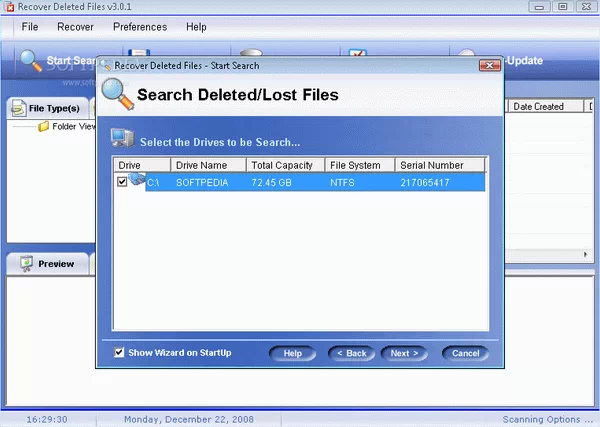Click the Date Created column header
Screen dimensions: 600x427
click(x=545, y=106)
